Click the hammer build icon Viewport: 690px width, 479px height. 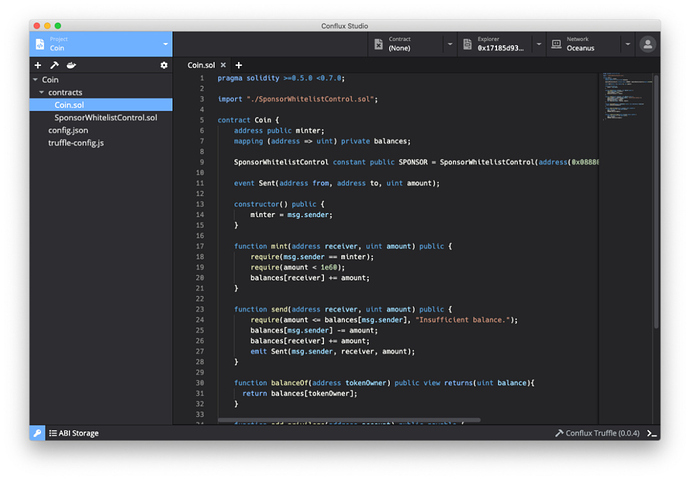click(54, 65)
